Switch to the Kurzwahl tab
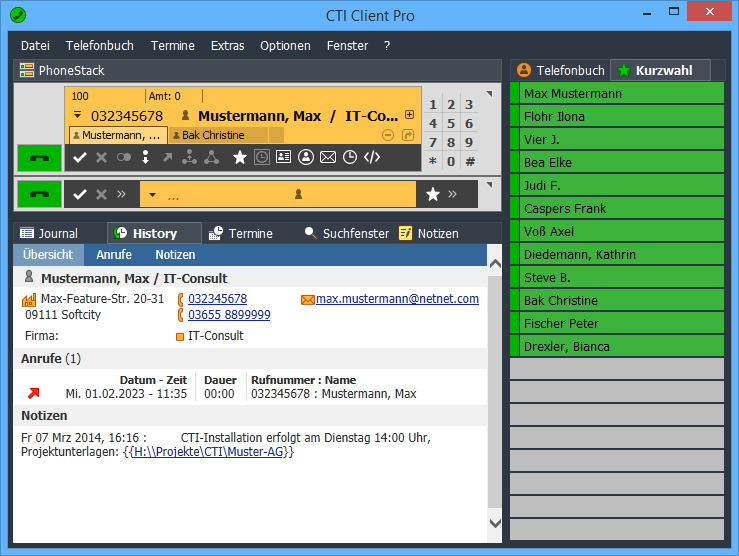739x556 pixels. click(659, 70)
